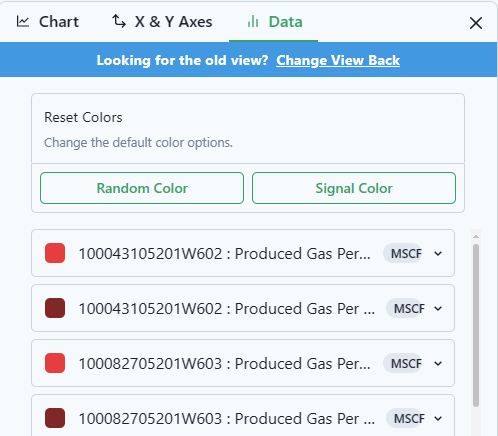Open dark red swatch of last 100082705201W603 series
498x436 pixels.
click(55, 418)
